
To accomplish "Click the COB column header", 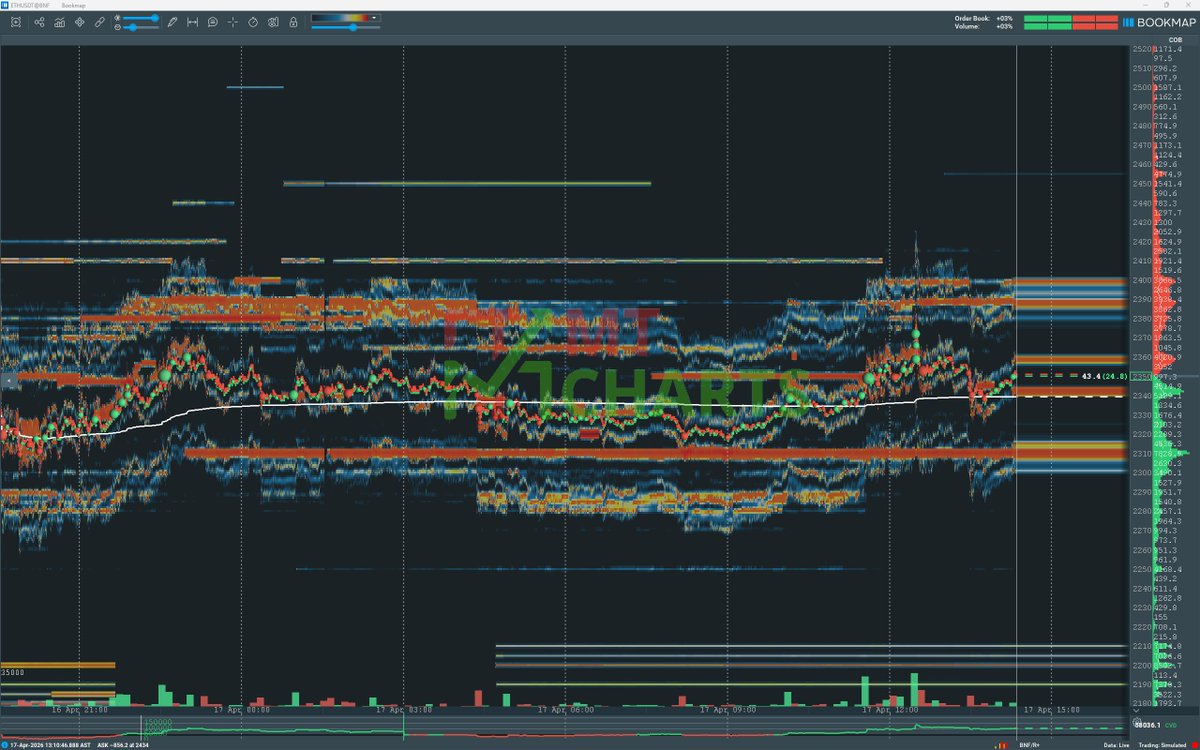I will click(1174, 40).
